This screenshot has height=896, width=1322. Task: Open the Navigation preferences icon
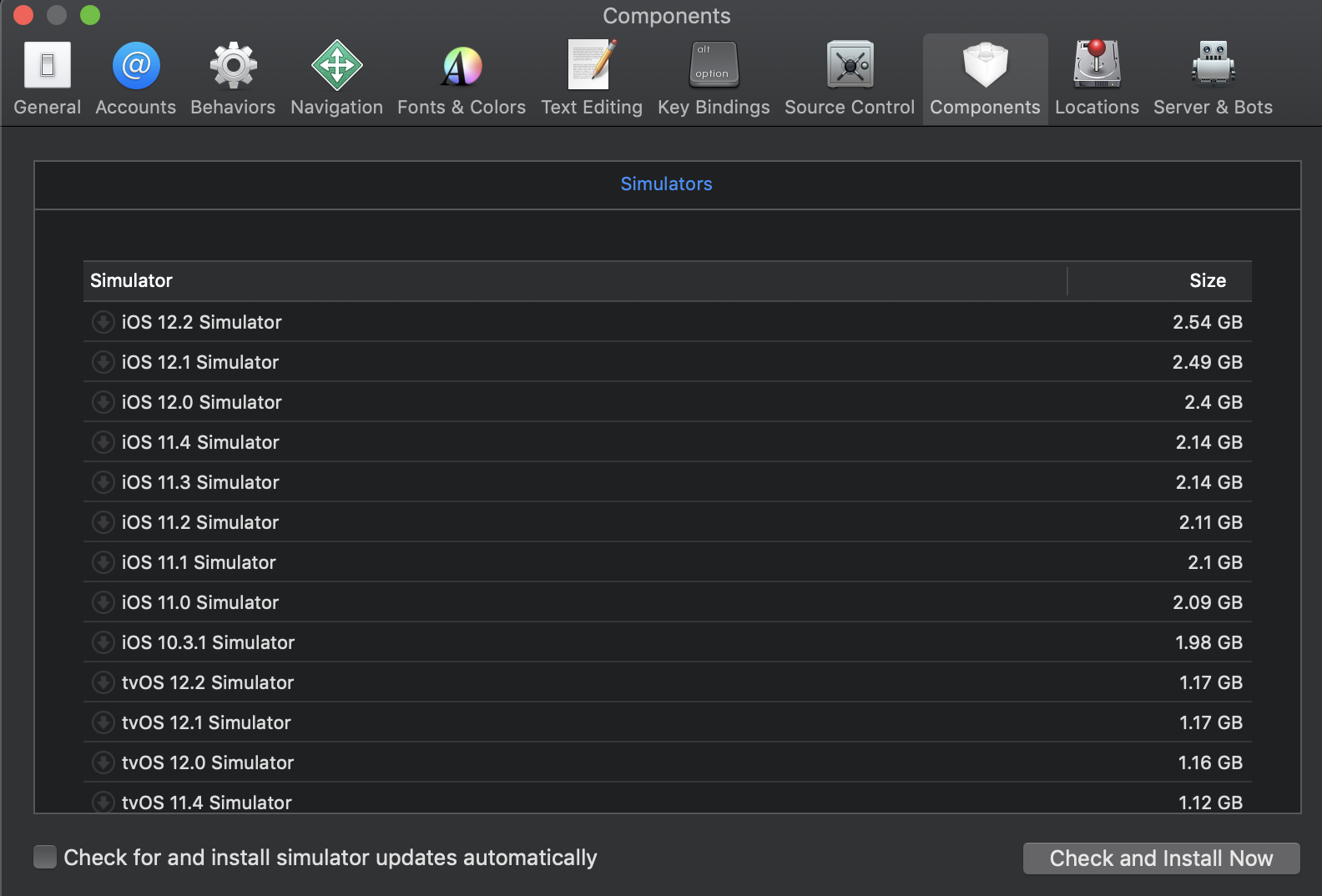pos(336,65)
